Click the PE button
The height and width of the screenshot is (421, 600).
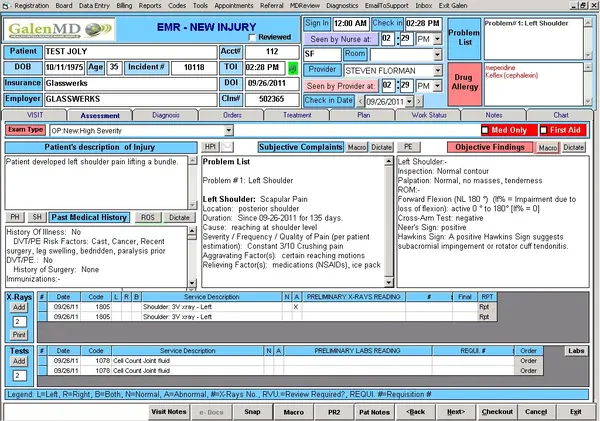[408, 147]
